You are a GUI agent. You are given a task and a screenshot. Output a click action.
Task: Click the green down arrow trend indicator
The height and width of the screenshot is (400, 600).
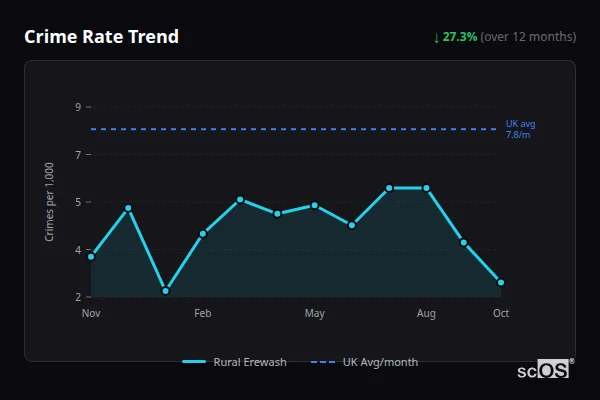tap(436, 37)
